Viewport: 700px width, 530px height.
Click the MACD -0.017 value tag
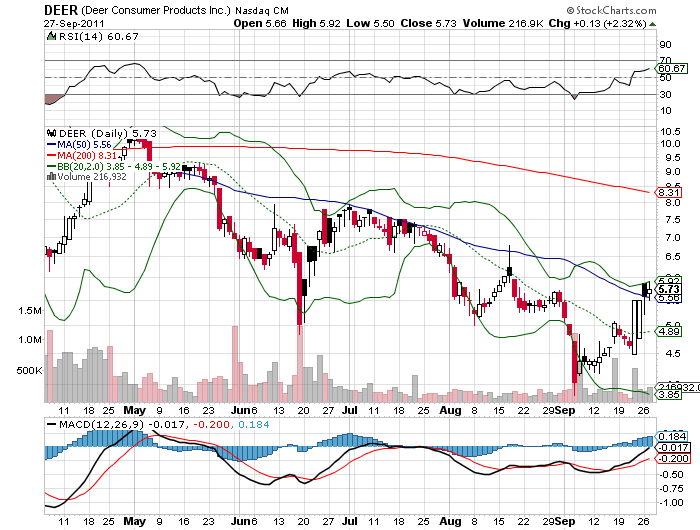click(x=672, y=447)
